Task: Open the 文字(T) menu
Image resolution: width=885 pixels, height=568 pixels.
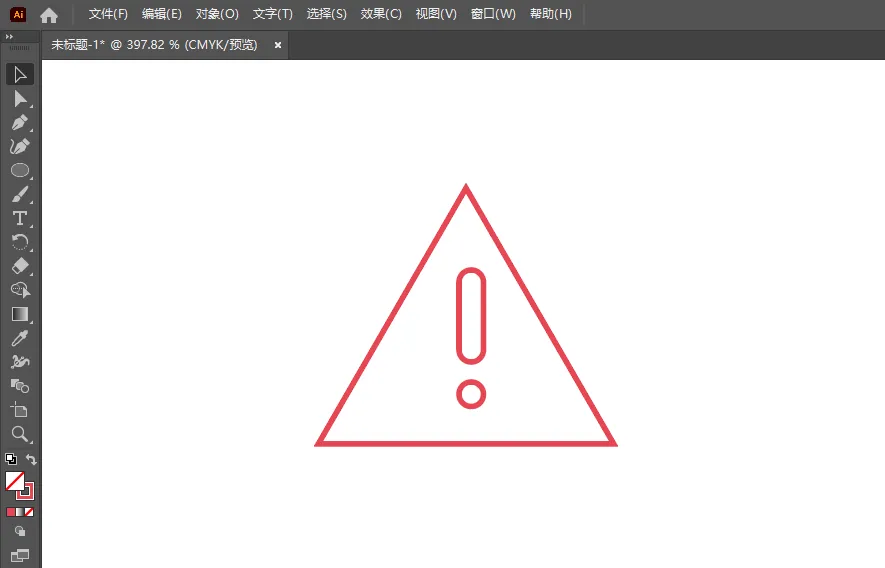Action: coord(273,14)
